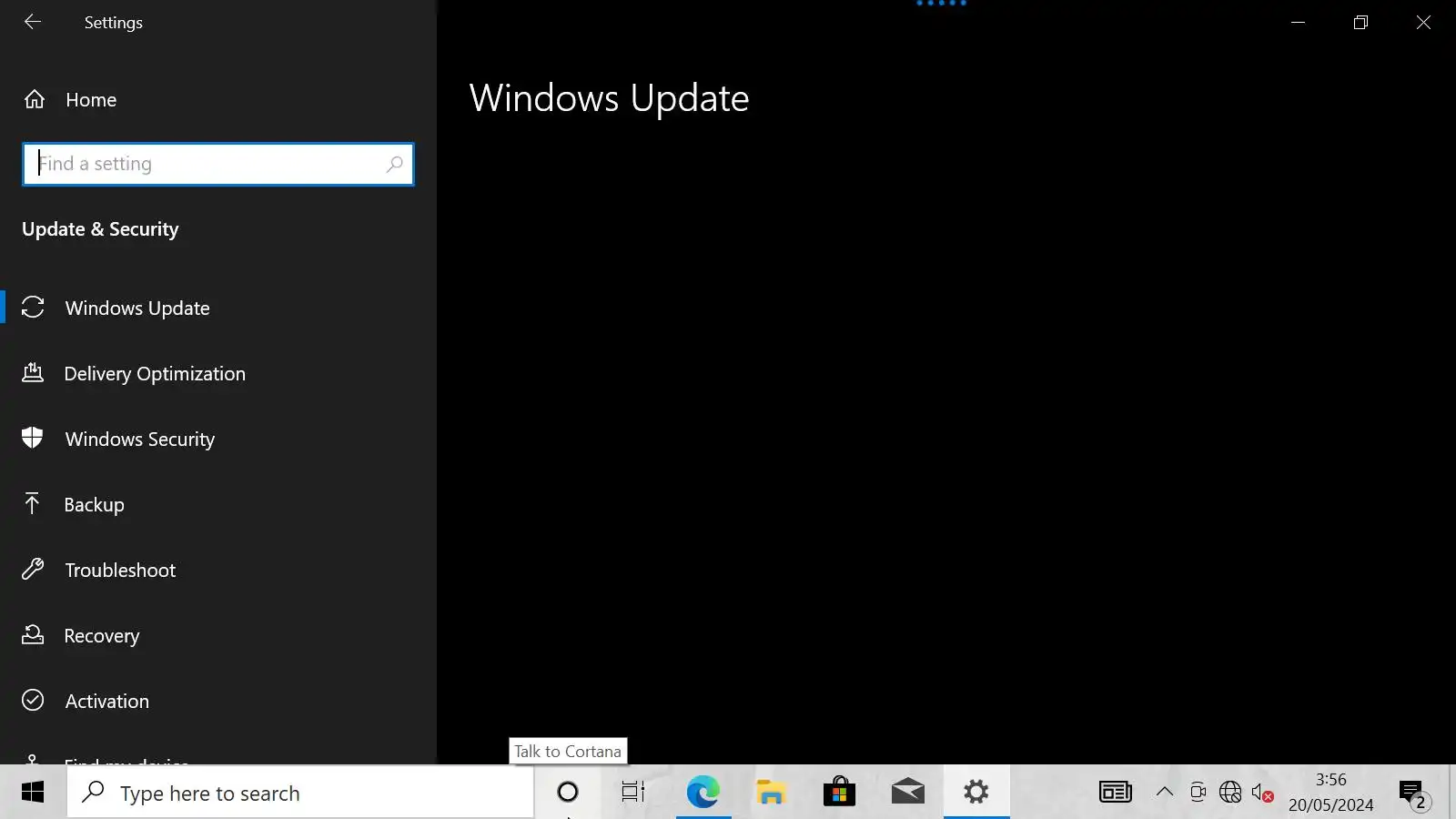Open the Recovery settings page

click(x=218, y=636)
